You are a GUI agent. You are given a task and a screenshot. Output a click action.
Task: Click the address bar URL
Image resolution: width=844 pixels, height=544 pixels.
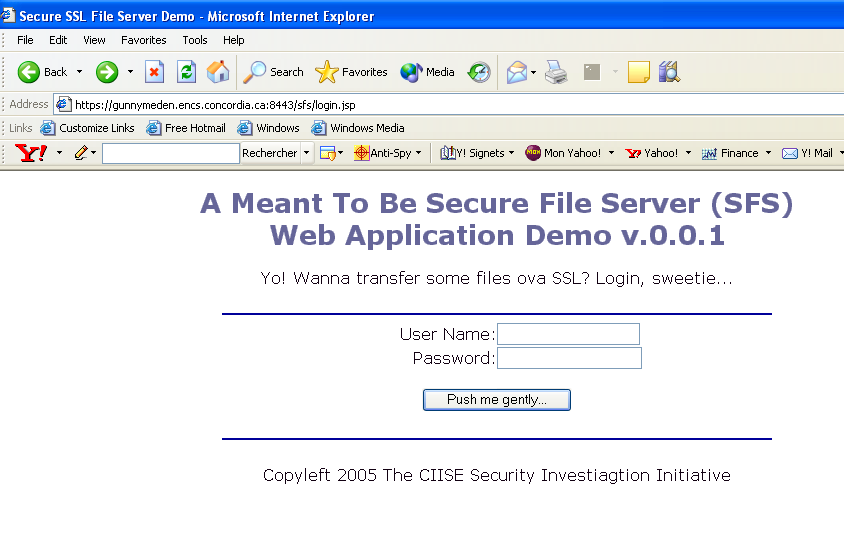point(215,104)
